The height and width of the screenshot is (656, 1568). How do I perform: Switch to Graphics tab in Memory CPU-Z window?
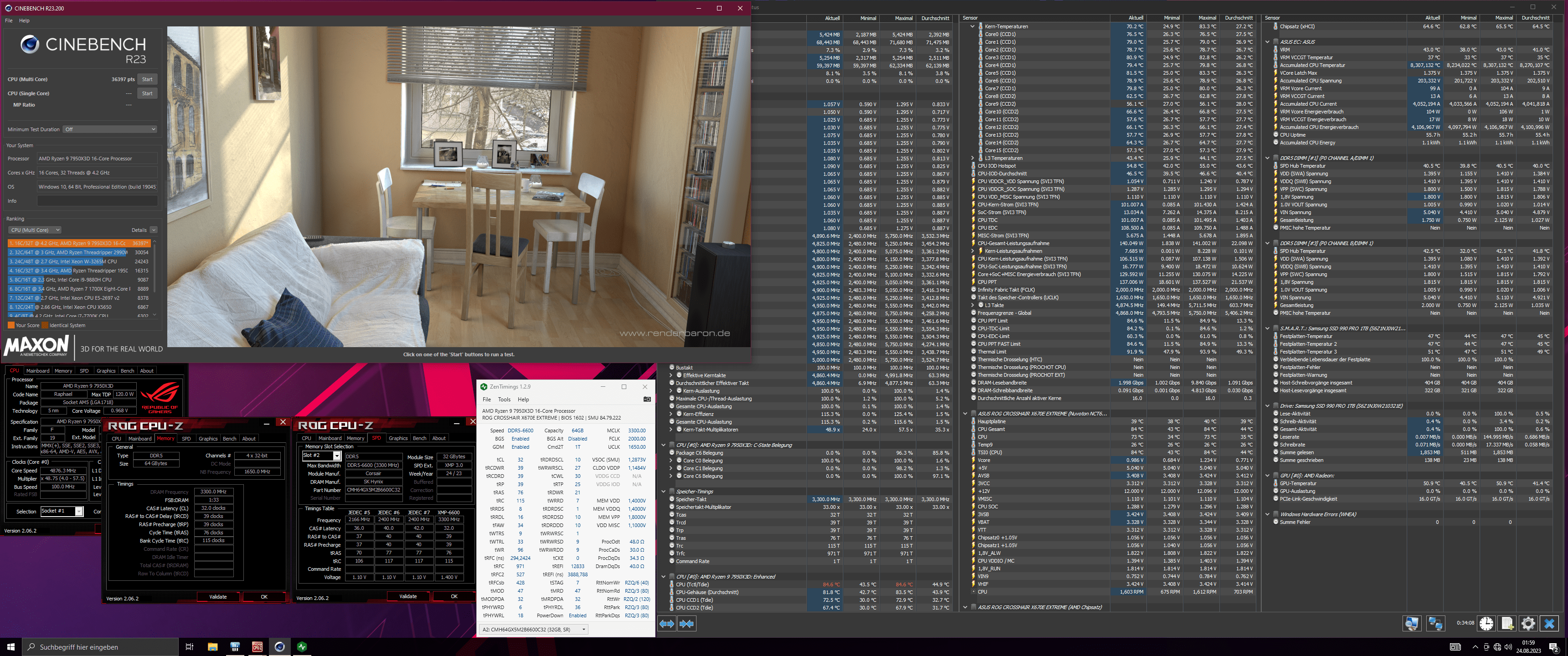(207, 438)
